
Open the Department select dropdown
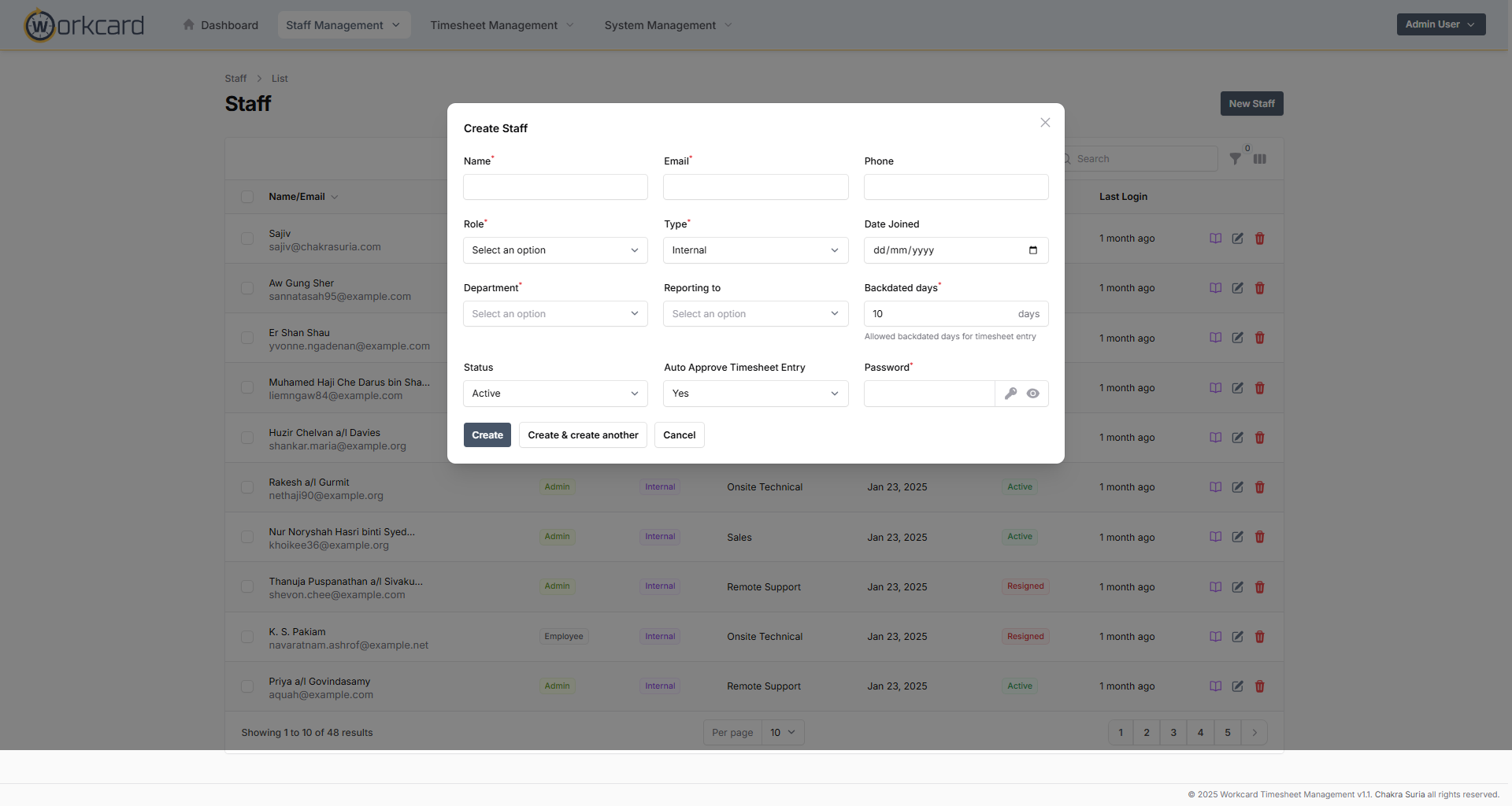tap(555, 314)
